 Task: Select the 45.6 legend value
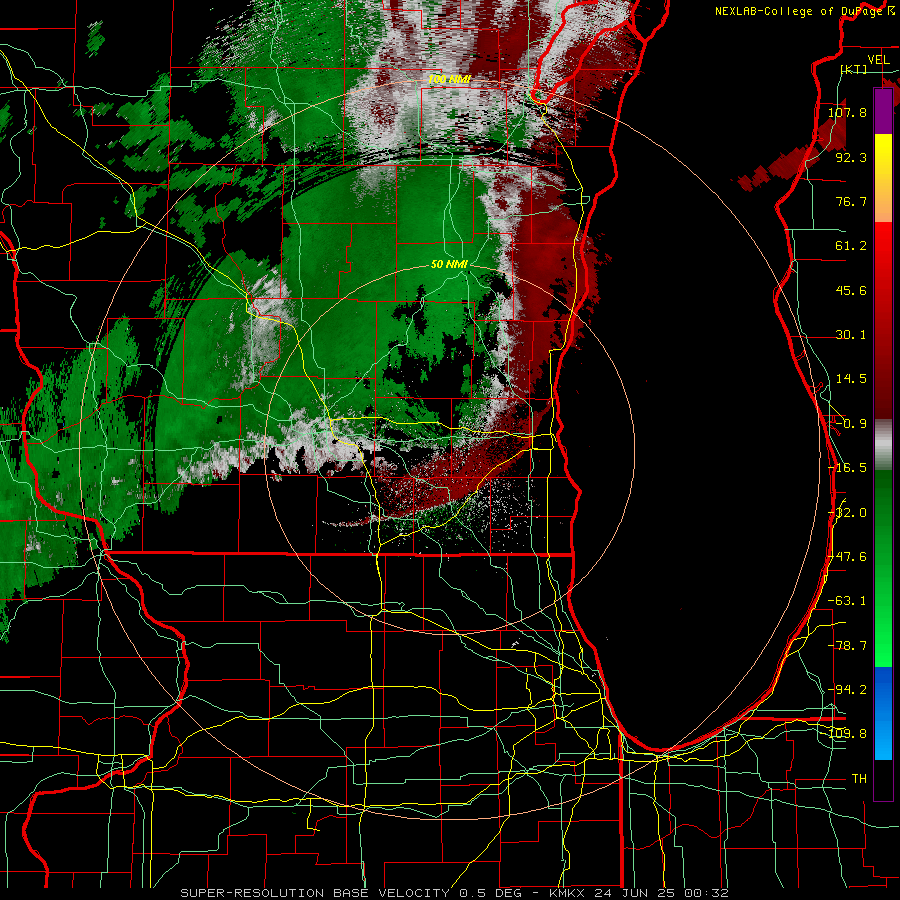[x=851, y=290]
